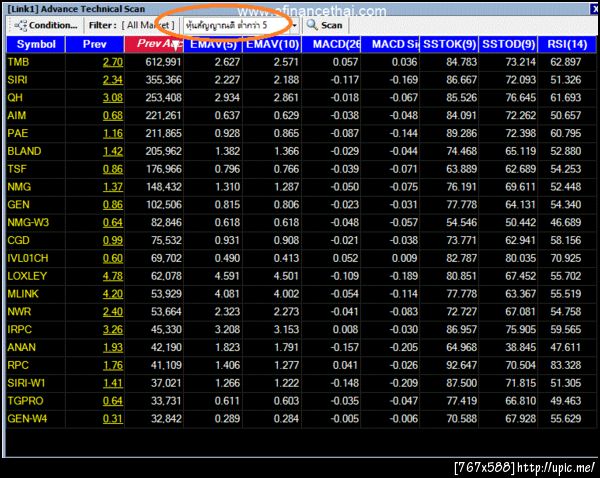This screenshot has width=600, height=478.
Task: Click SIRI MACD value -0.117
Action: coord(345,80)
